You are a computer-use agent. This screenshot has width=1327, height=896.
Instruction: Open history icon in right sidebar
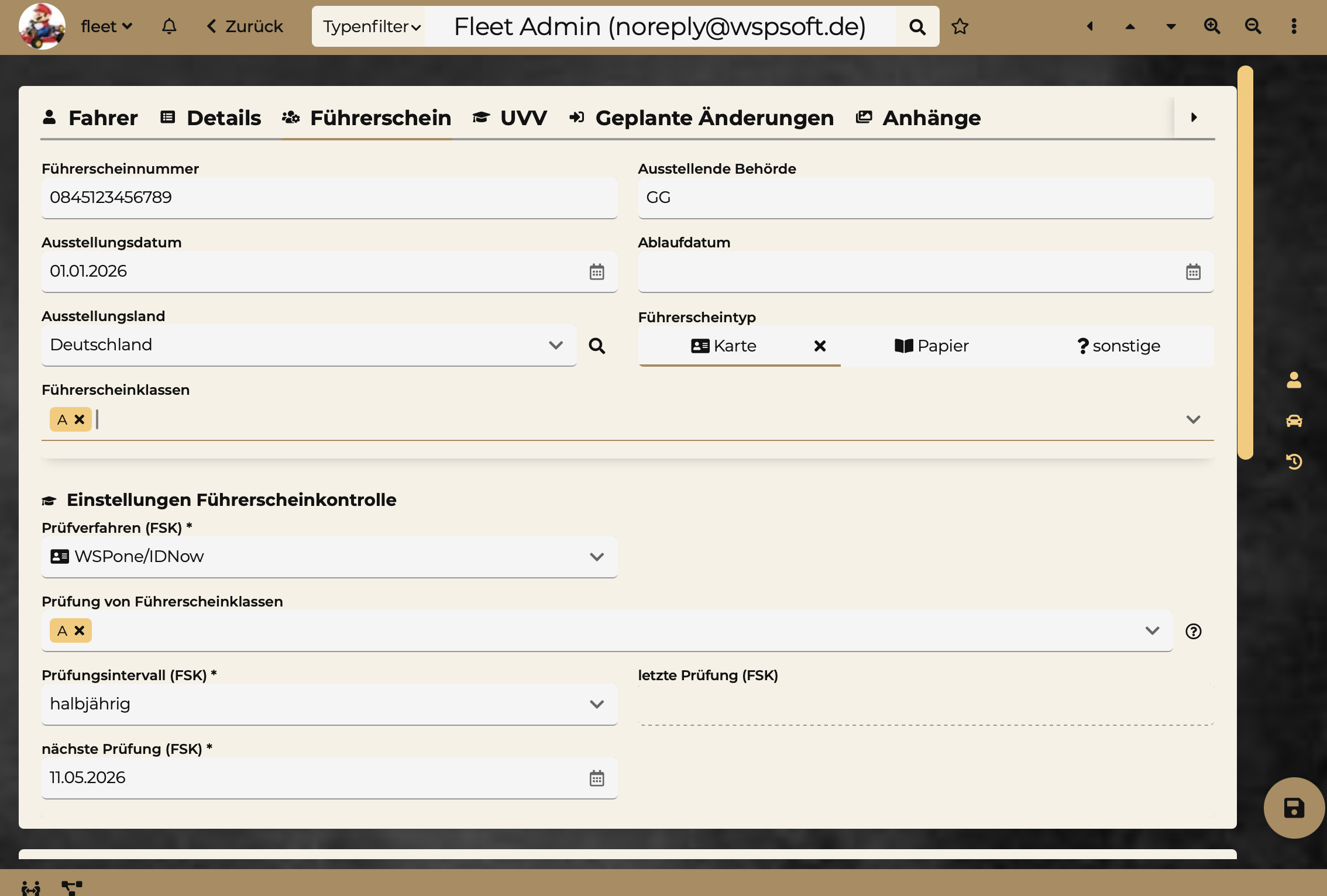pyautogui.click(x=1294, y=461)
